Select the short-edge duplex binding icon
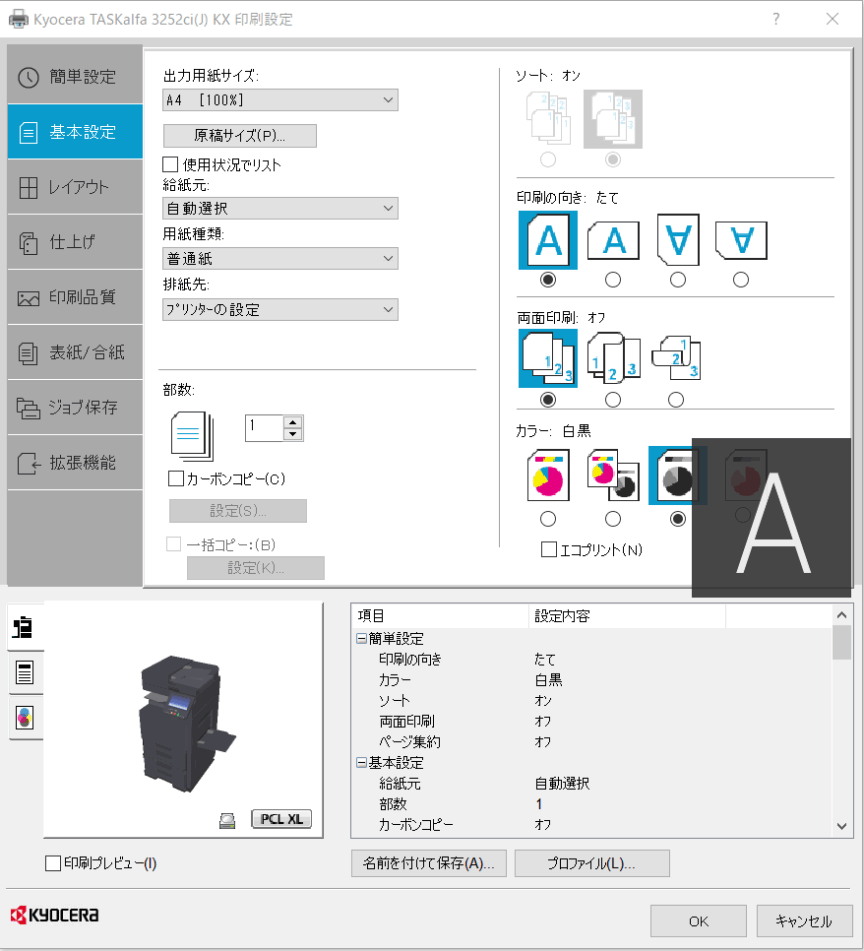The height and width of the screenshot is (951, 864). click(x=676, y=357)
